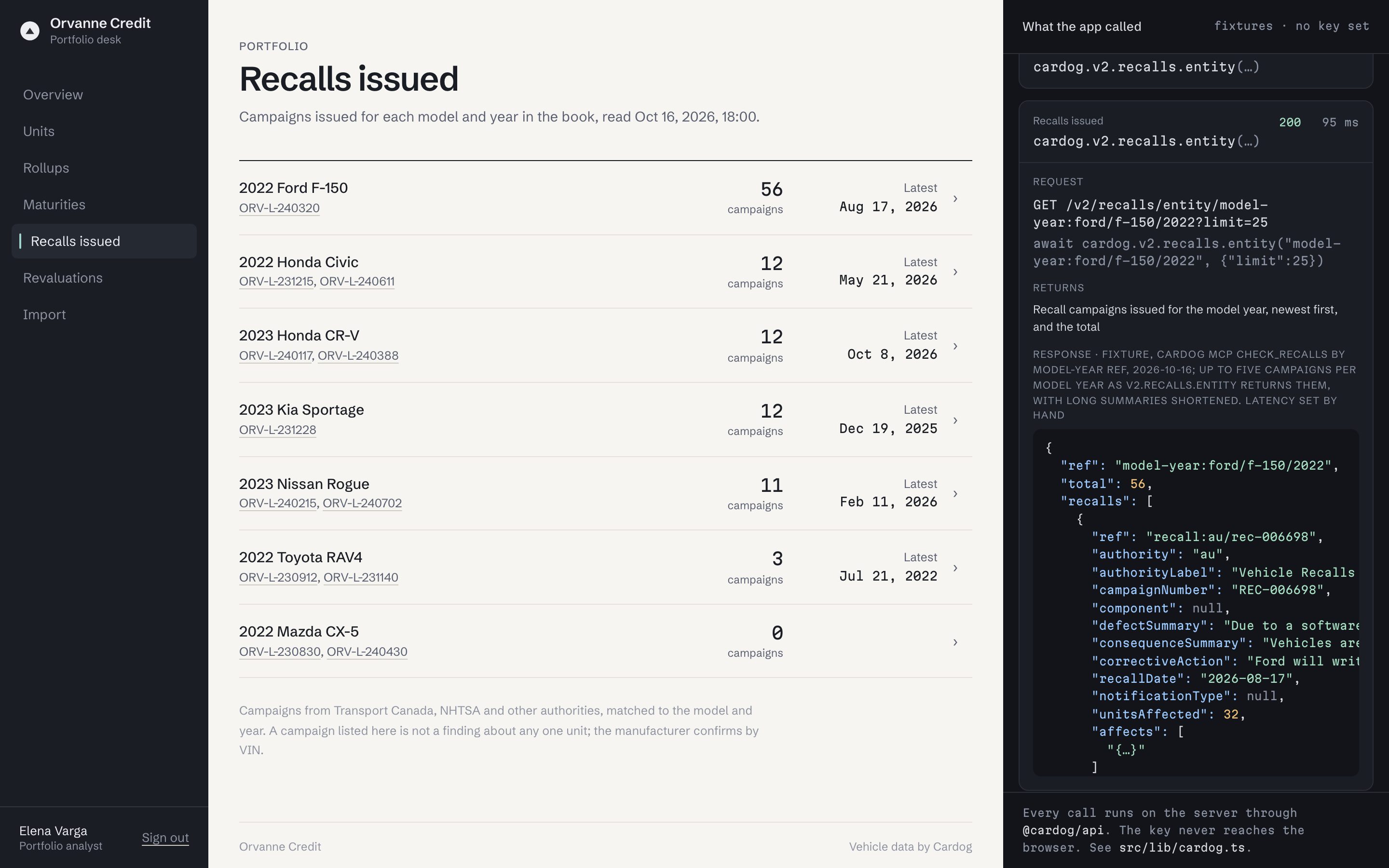Open Maturities in the sidebar

coord(104,205)
